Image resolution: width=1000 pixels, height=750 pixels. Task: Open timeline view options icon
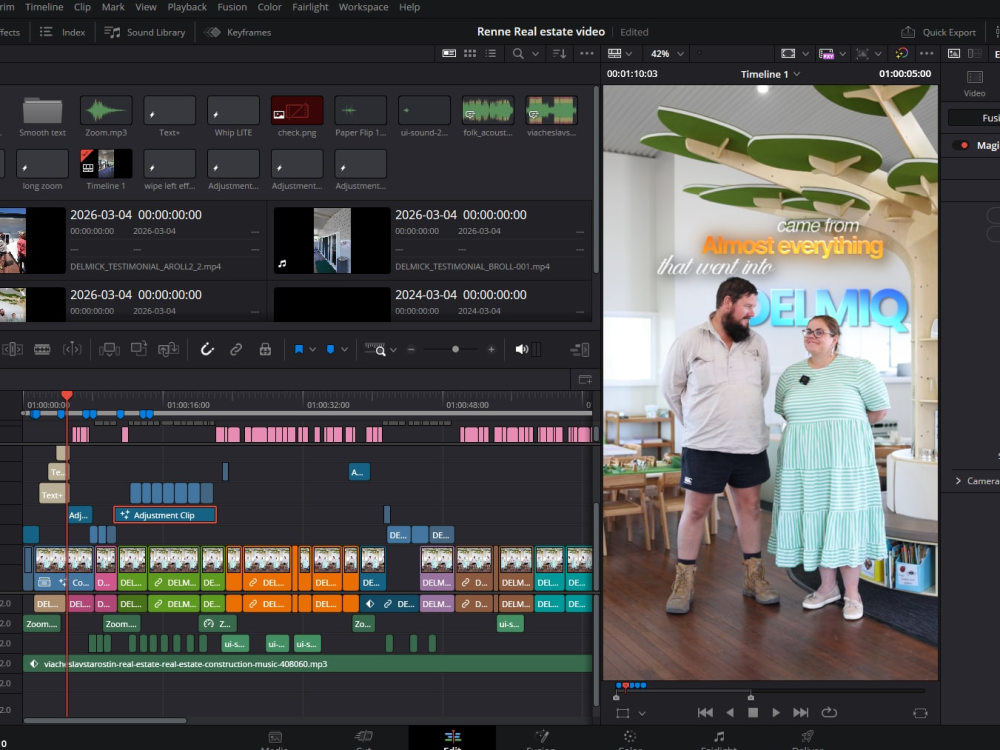[580, 349]
